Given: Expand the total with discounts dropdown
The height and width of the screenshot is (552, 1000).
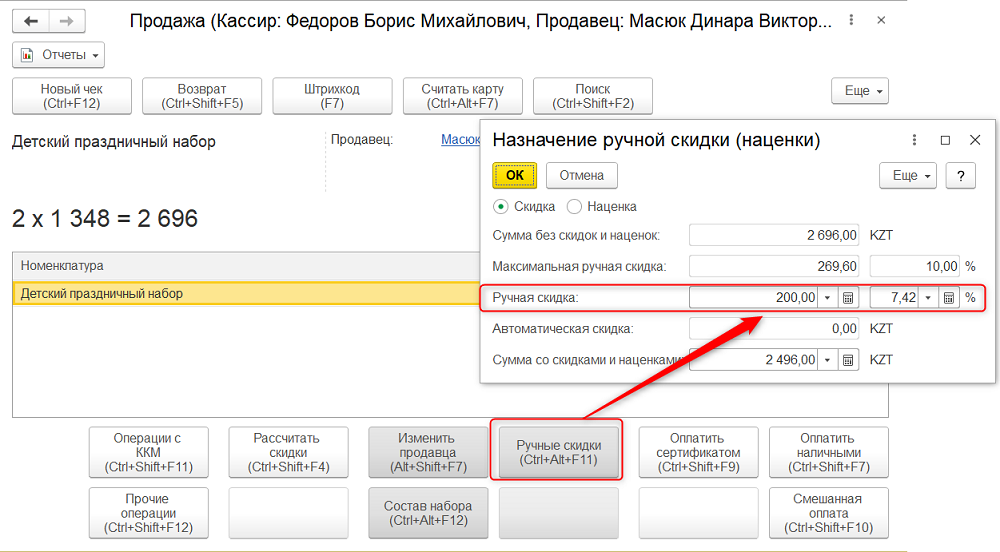Looking at the screenshot, I should click(x=826, y=360).
